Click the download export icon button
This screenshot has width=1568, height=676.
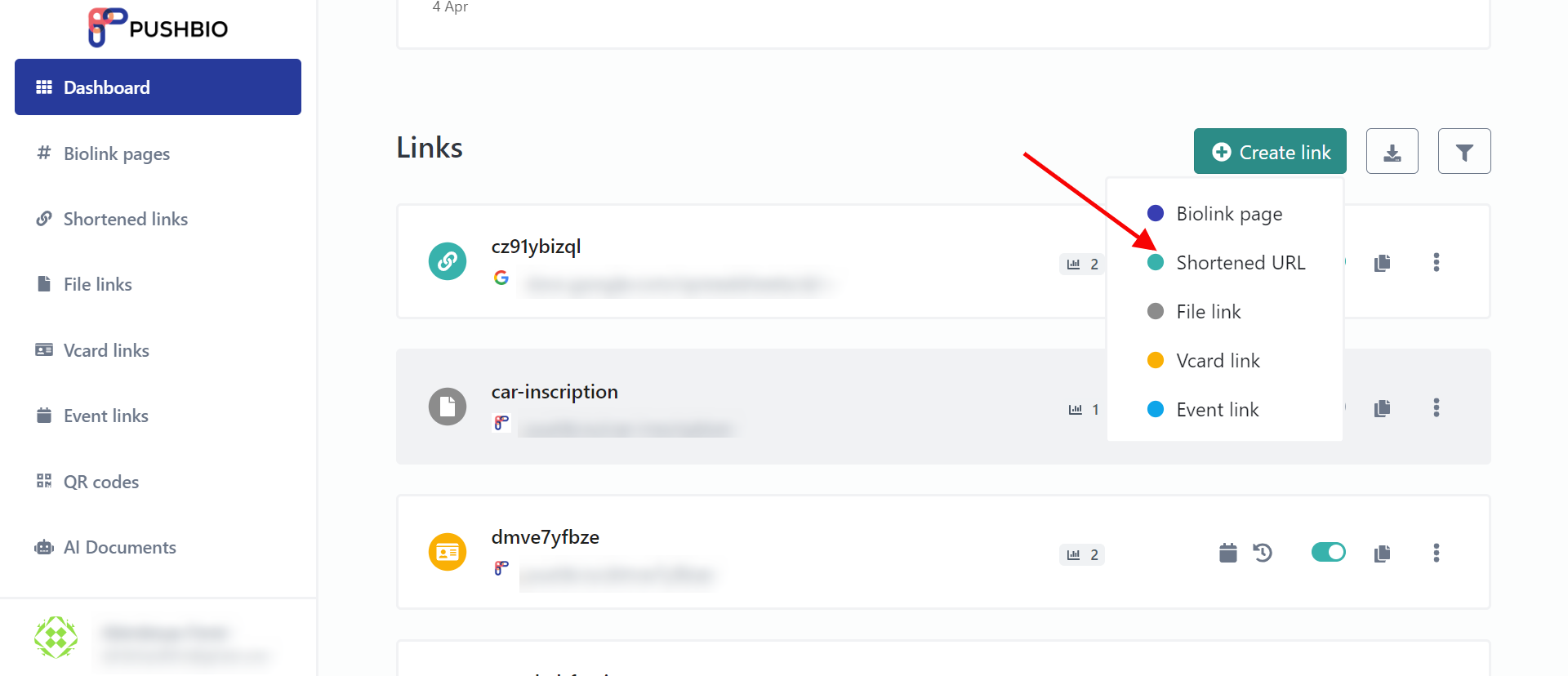pyautogui.click(x=1392, y=152)
